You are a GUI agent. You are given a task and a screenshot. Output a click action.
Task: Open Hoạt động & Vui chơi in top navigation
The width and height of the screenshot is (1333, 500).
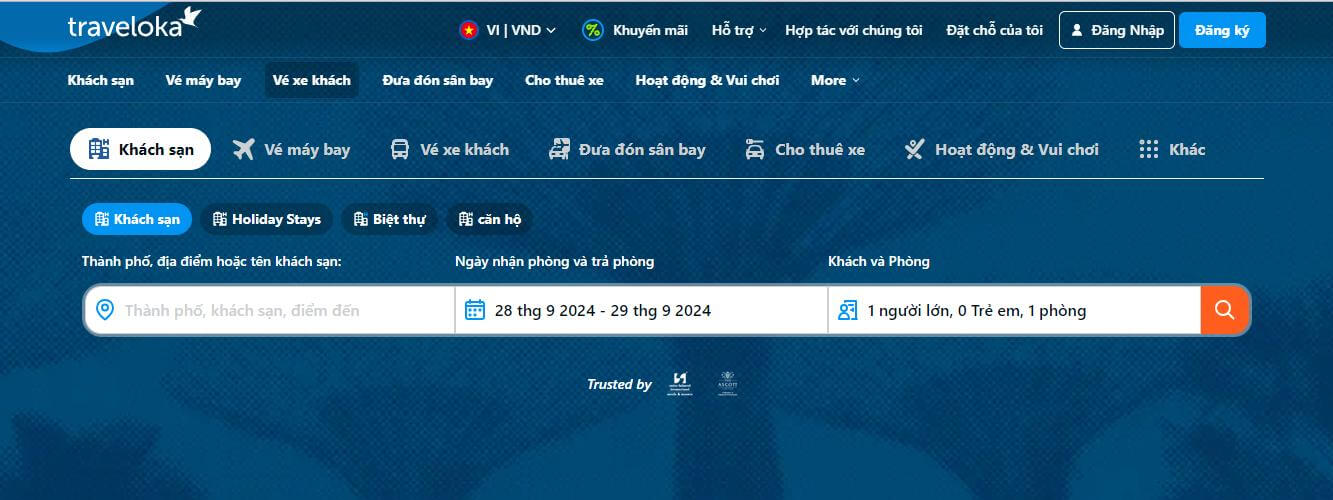coord(707,80)
